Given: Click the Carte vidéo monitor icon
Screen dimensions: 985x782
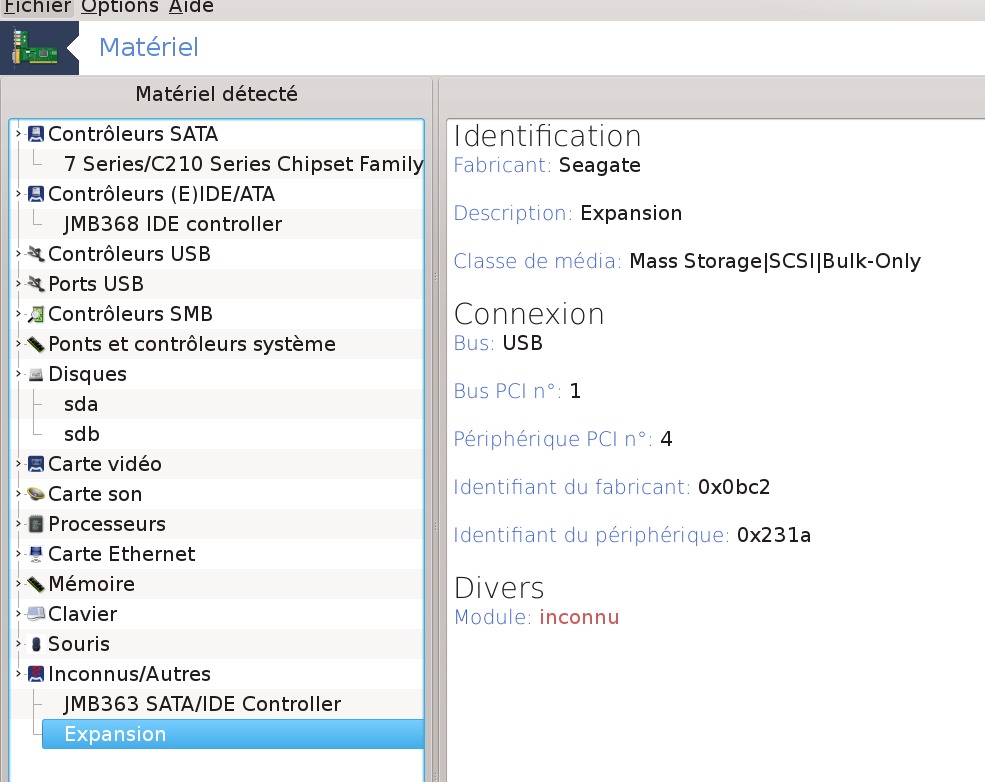Looking at the screenshot, I should [36, 464].
